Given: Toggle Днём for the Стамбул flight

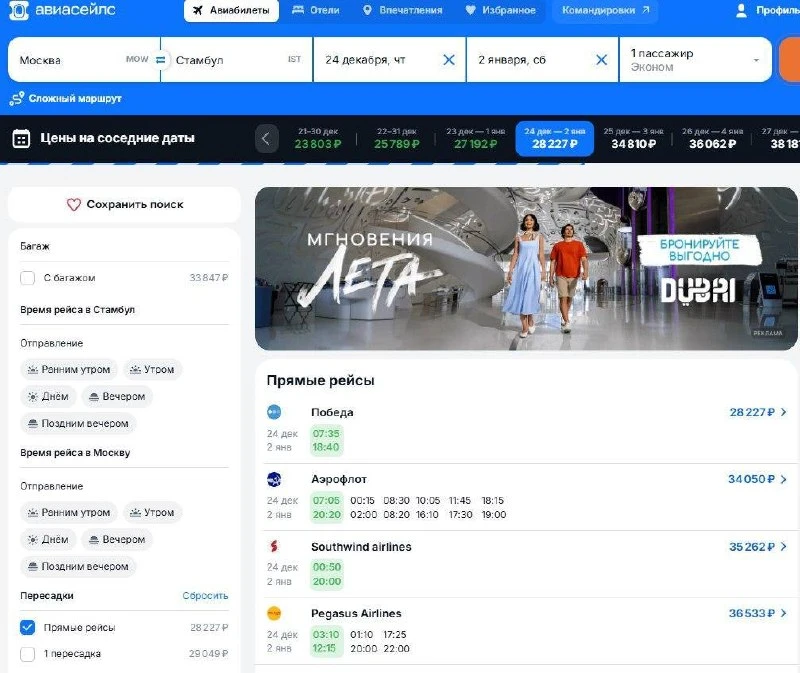Looking at the screenshot, I should 48,396.
